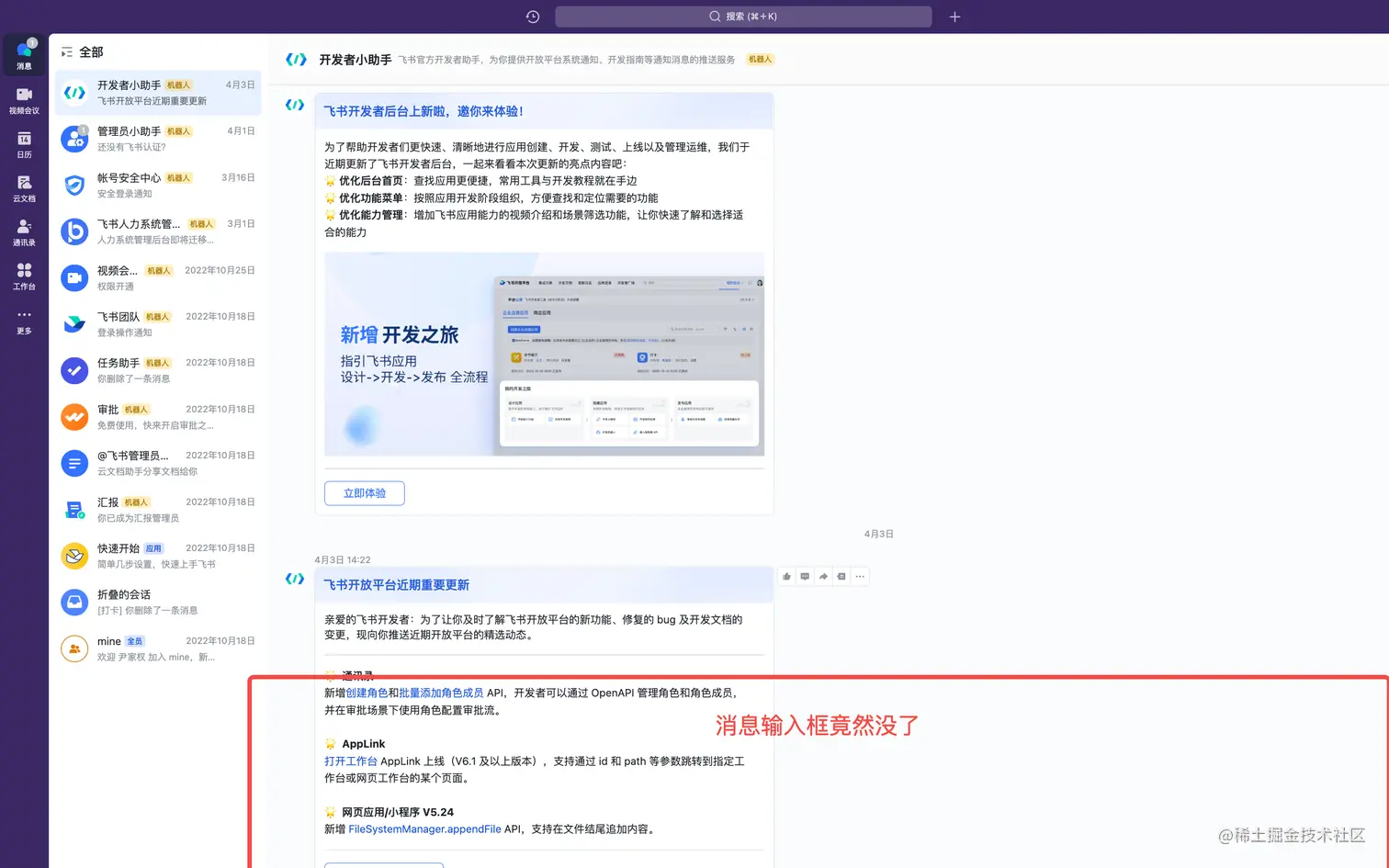Open the 审批 conversation
Image resolution: width=1389 pixels, height=868 pixels.
click(x=158, y=417)
